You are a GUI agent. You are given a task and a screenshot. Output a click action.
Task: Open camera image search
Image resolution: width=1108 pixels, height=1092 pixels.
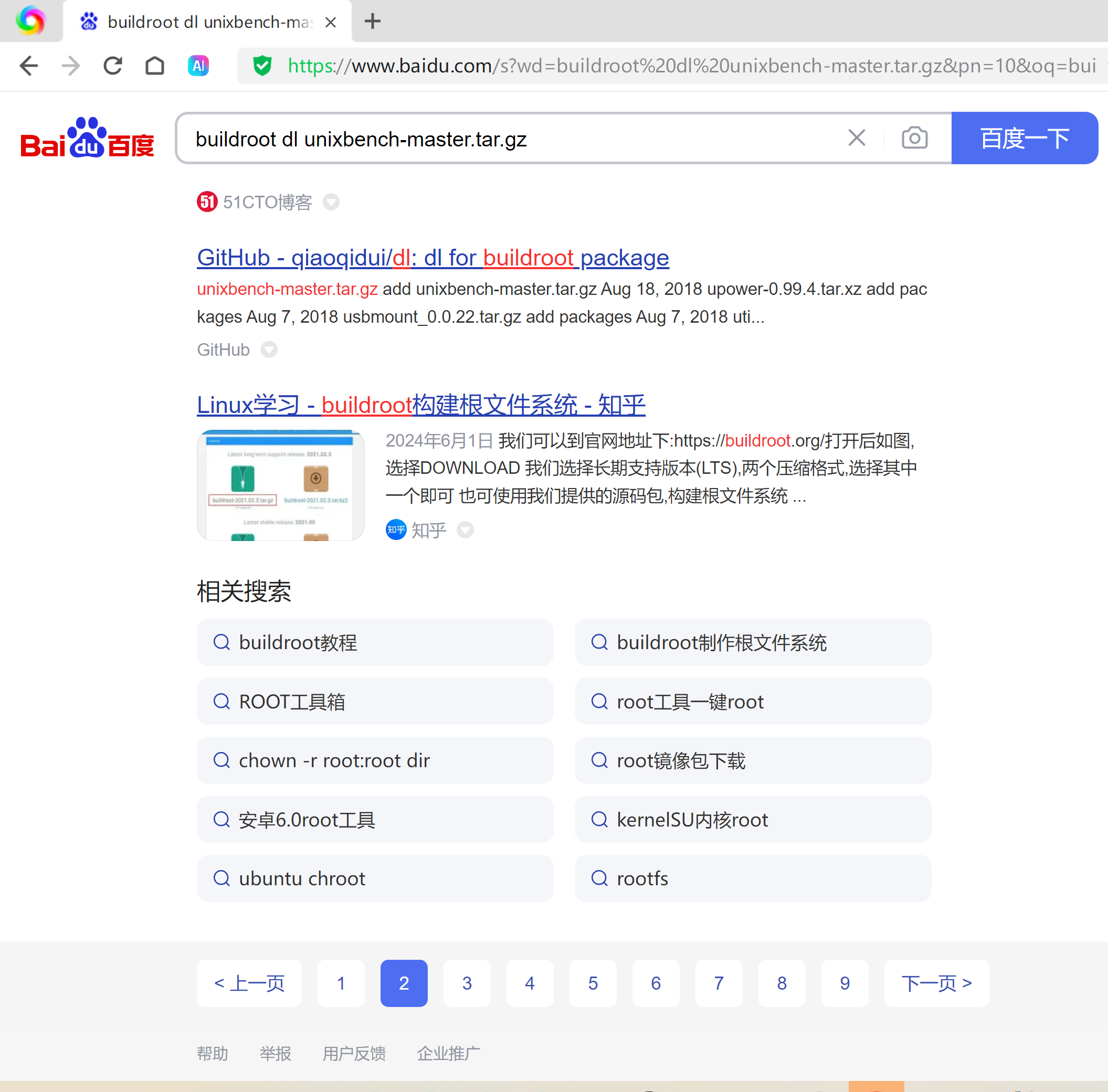coord(914,138)
